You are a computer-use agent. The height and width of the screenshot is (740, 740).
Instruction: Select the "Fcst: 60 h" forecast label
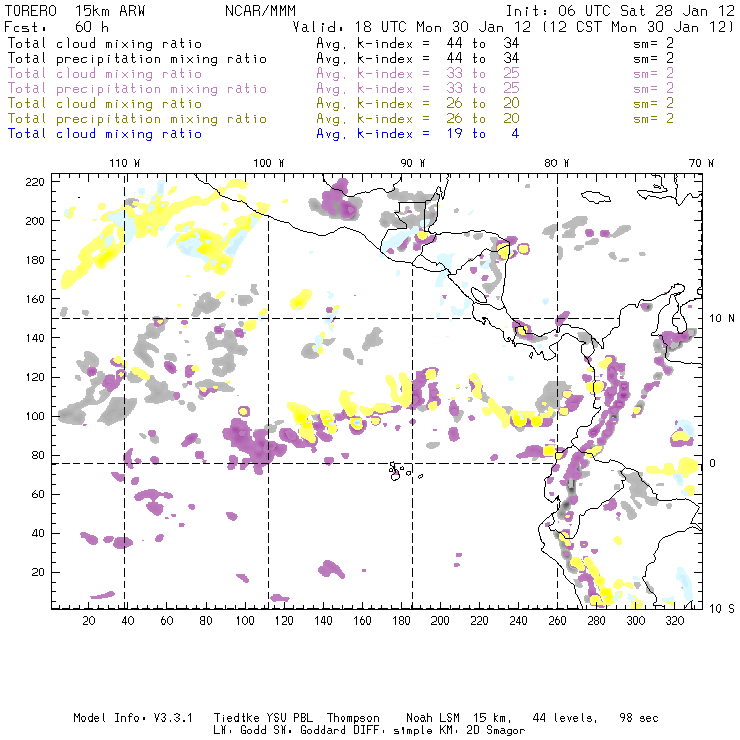56,27
